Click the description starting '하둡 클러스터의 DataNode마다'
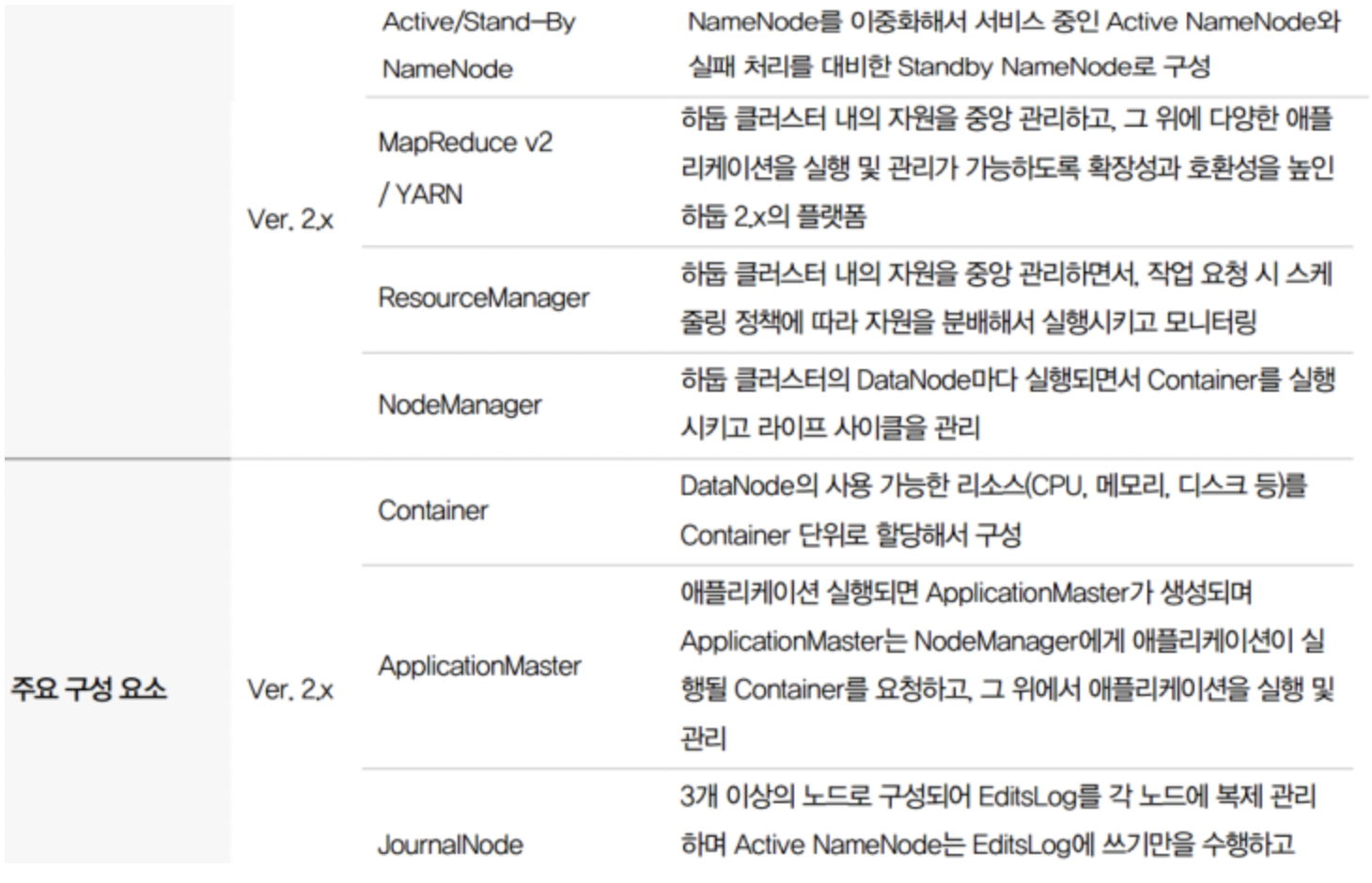This screenshot has height=883, width=1372. (x=1007, y=404)
